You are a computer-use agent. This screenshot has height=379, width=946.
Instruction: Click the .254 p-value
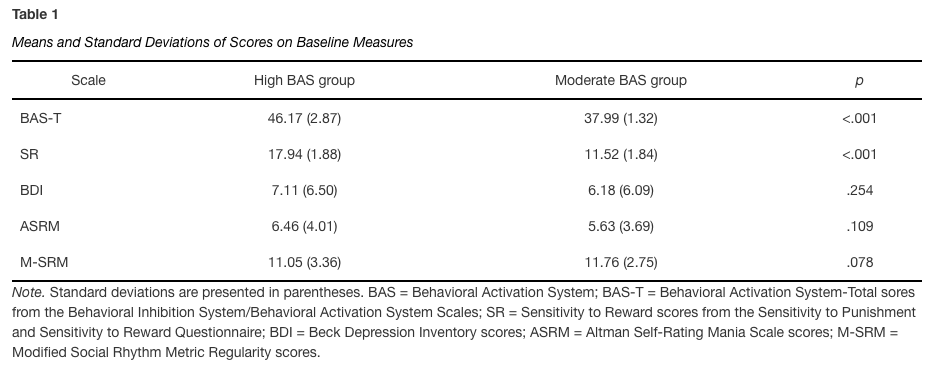pos(859,191)
